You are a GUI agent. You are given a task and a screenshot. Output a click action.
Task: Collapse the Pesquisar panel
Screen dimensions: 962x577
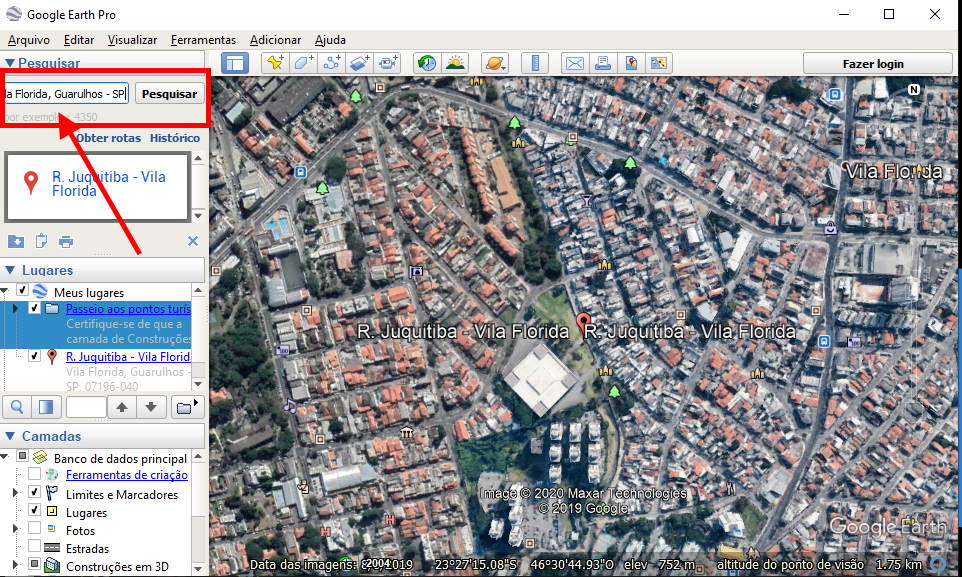10,63
